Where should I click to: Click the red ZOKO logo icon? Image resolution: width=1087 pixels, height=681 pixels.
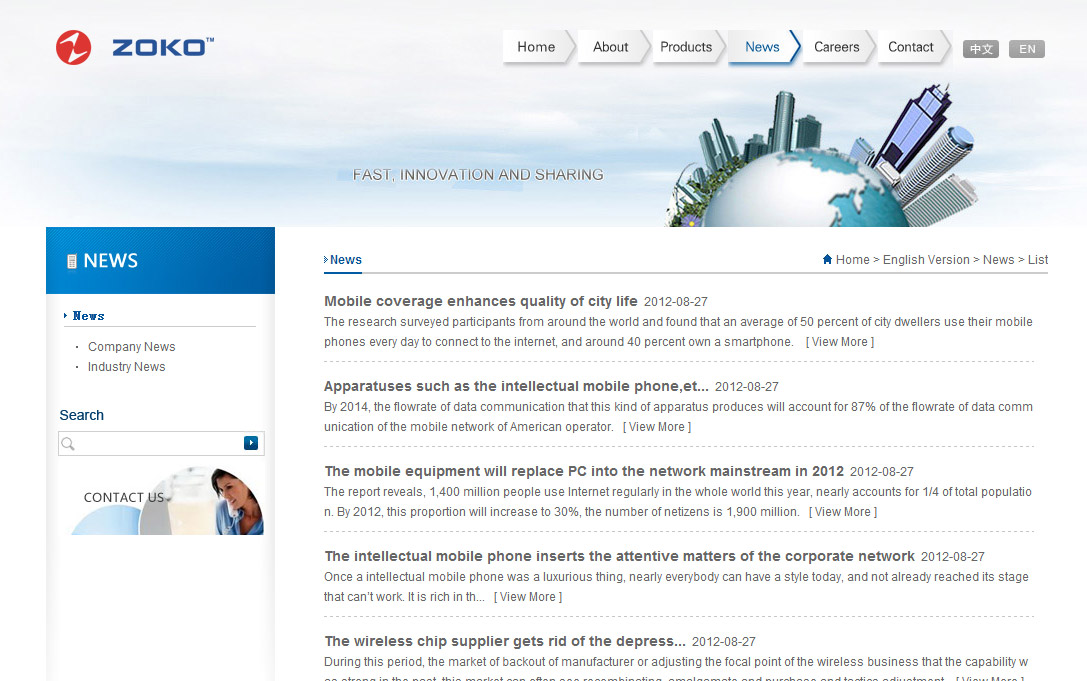[x=73, y=48]
